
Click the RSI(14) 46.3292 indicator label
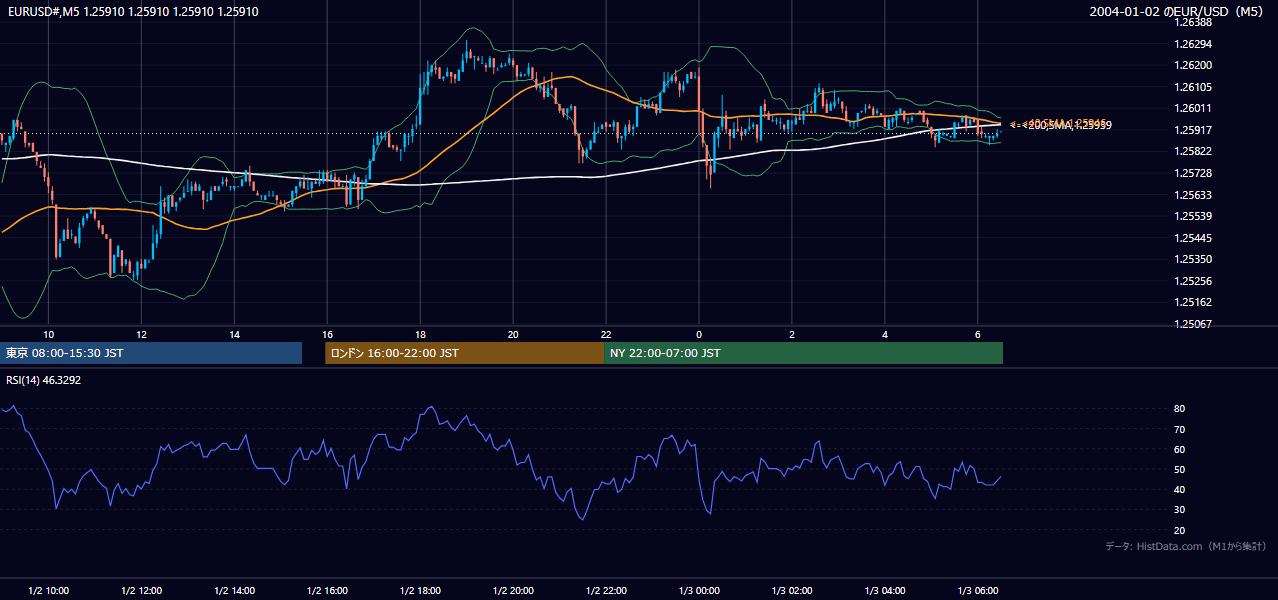43,380
